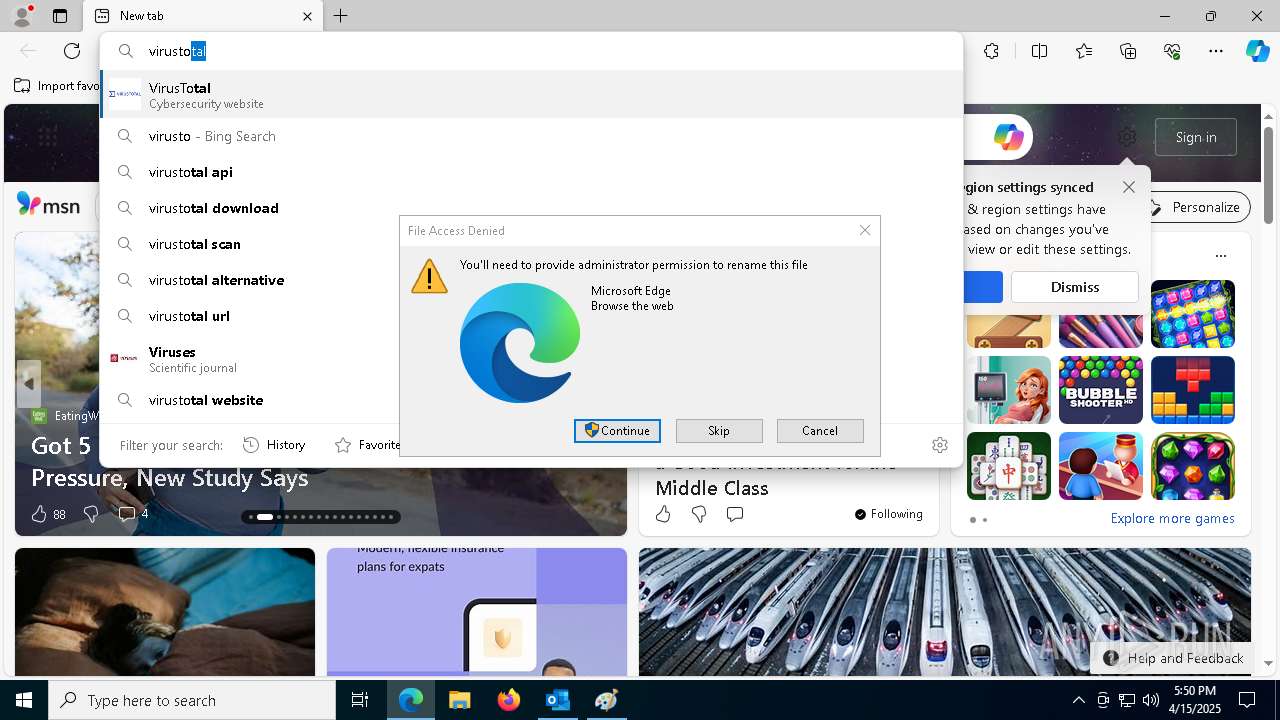Open comments on Middle Class article
Screen dimensions: 1280x720
(735, 514)
